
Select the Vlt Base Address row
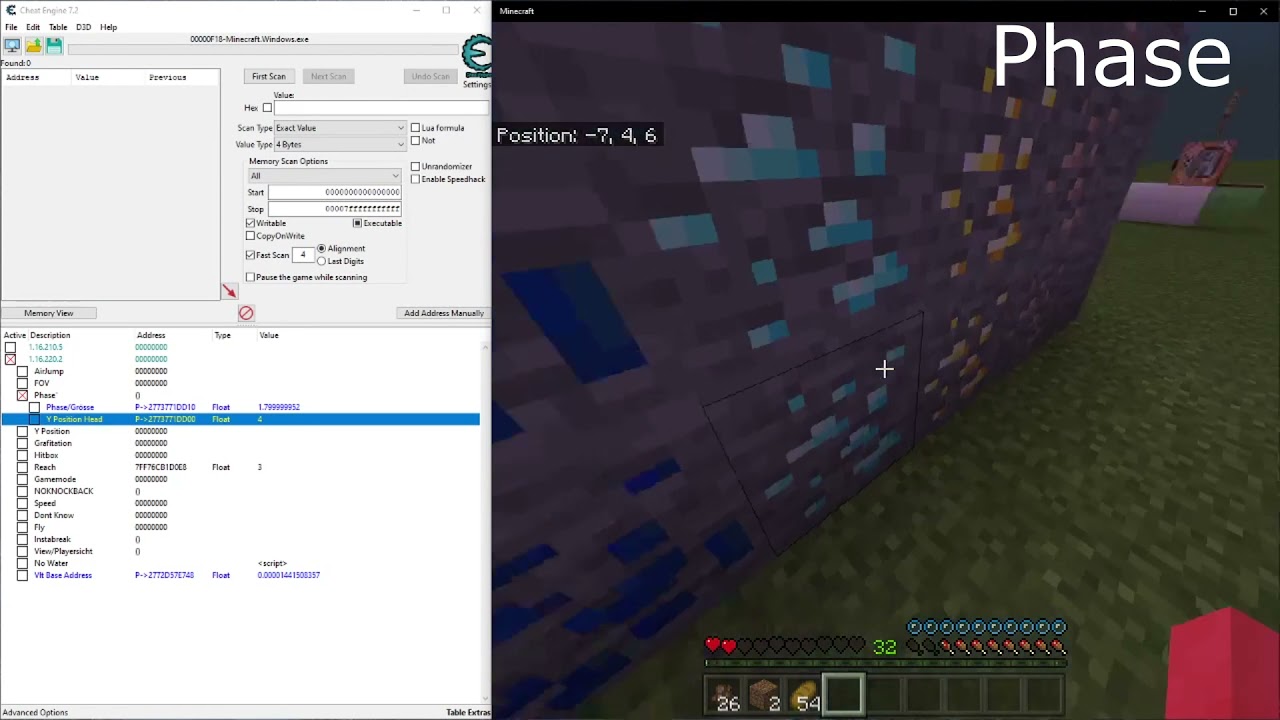point(240,575)
